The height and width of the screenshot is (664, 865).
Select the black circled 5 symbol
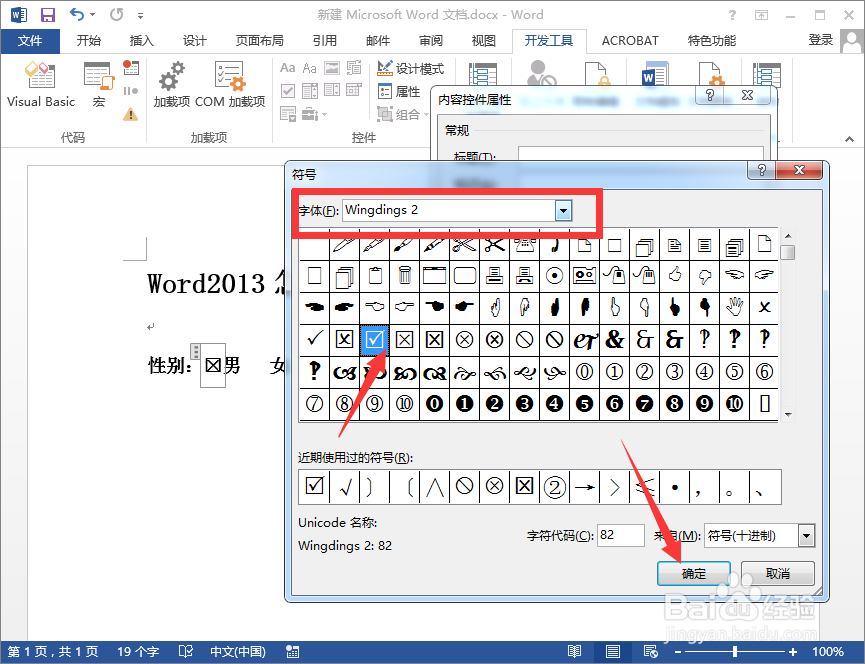pyautogui.click(x=584, y=404)
